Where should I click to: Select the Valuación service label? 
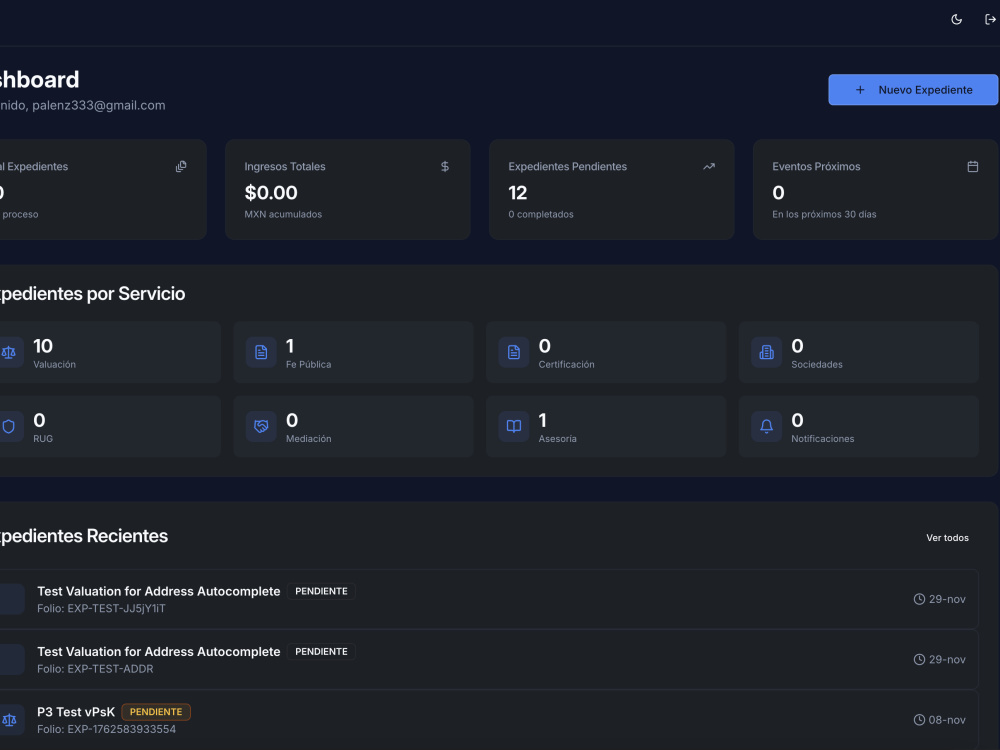(x=54, y=365)
